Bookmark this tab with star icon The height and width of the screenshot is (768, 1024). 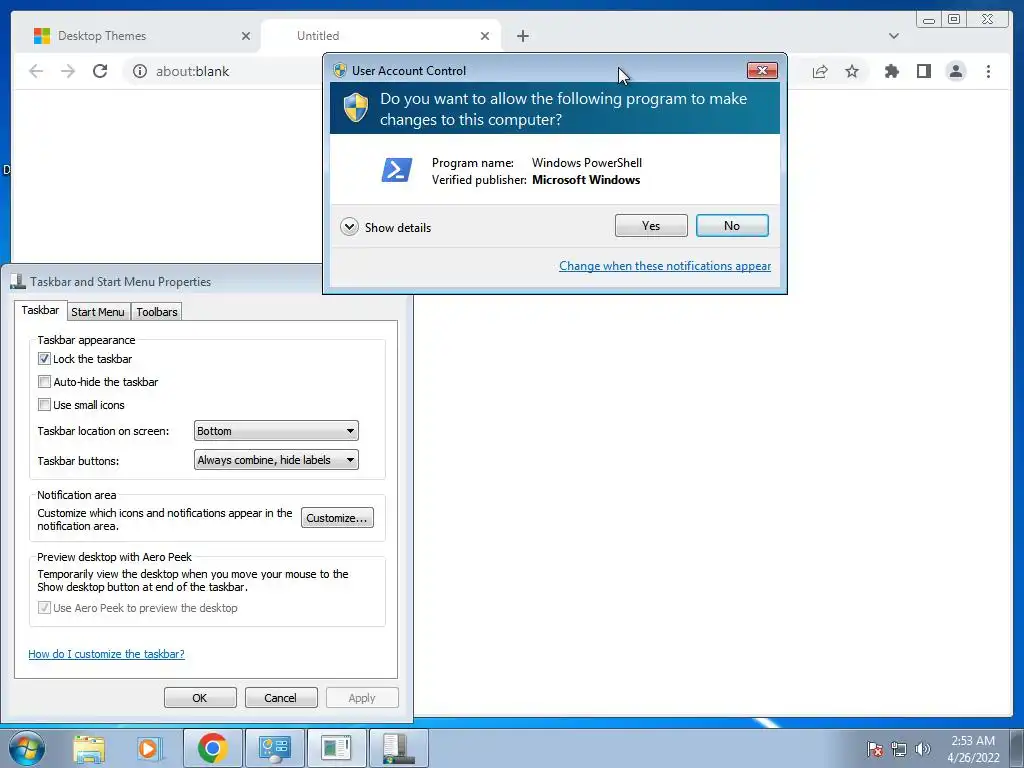[852, 71]
